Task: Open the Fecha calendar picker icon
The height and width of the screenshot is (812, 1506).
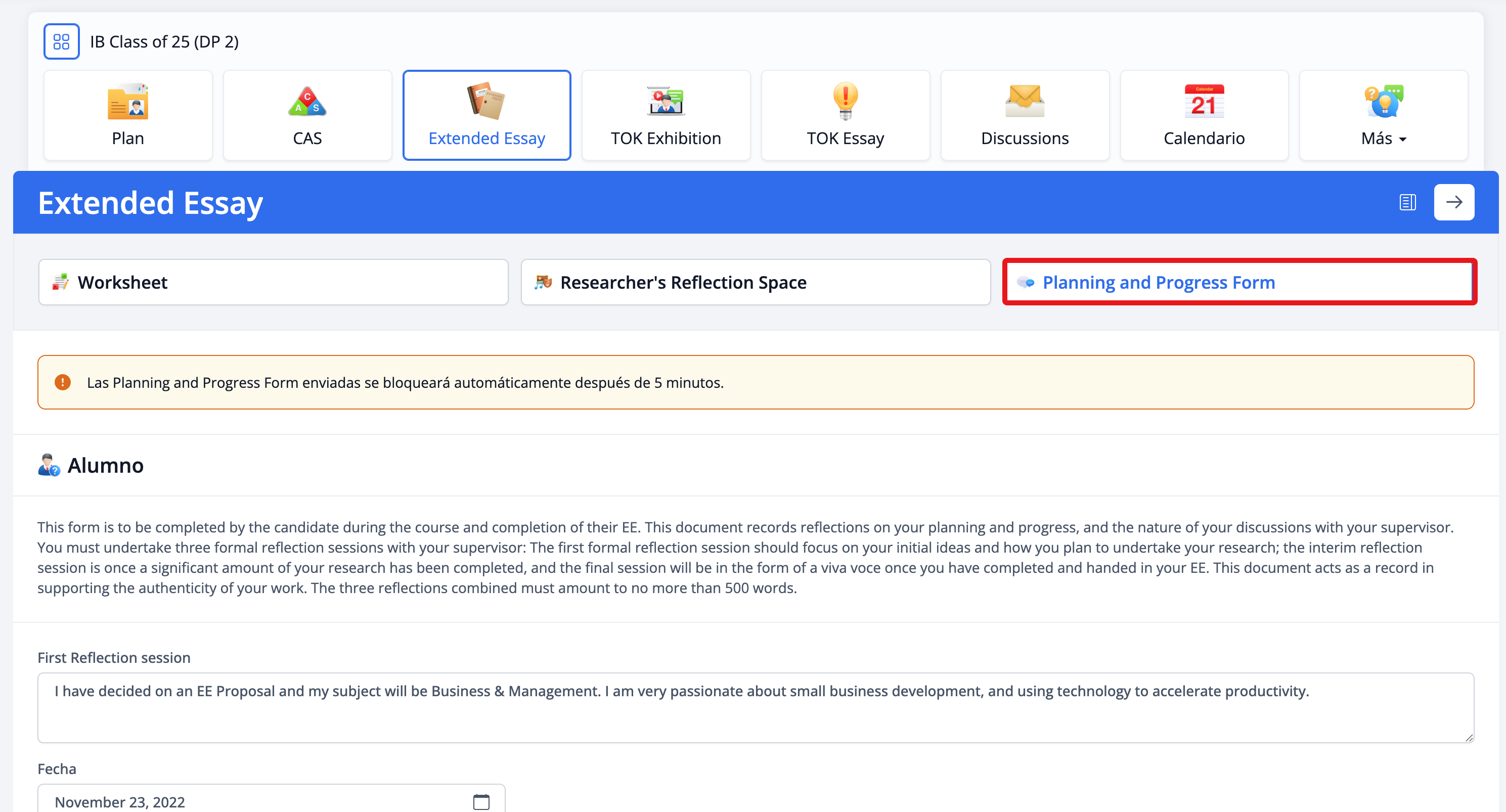Action: click(x=481, y=801)
